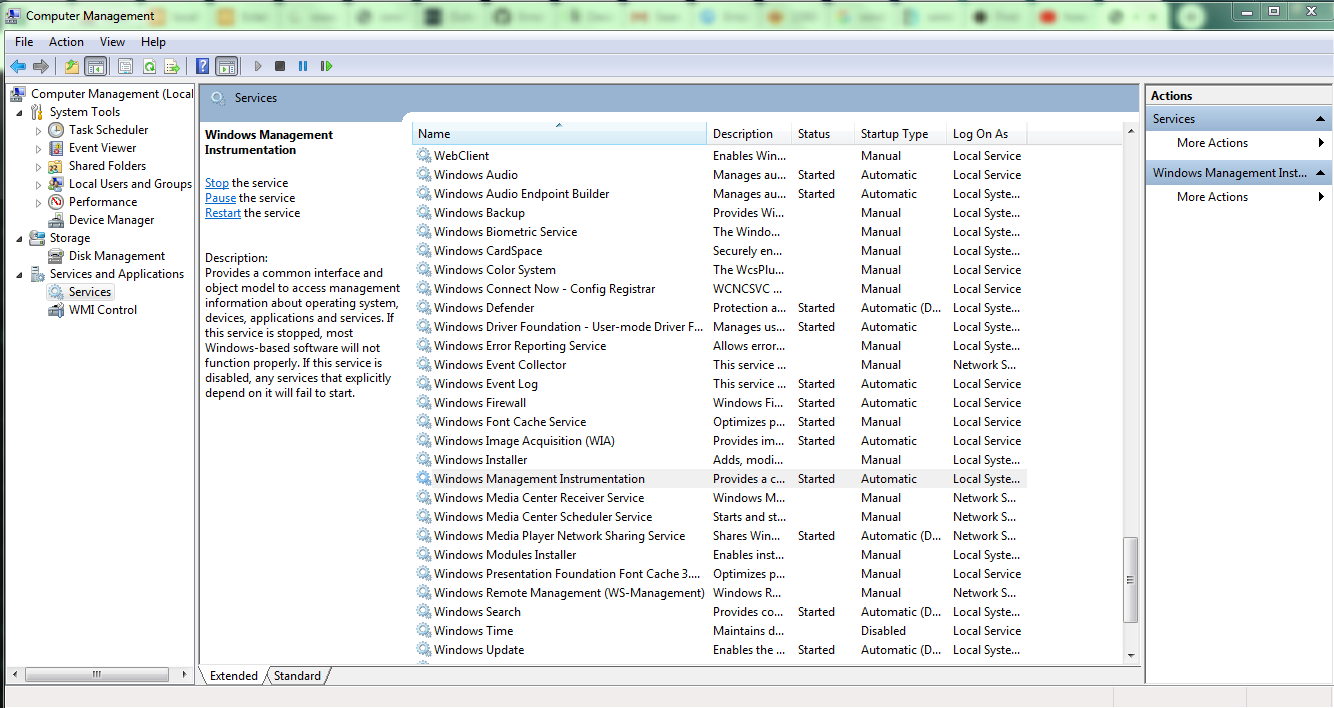Toggle Show/Hide Action Pane button
Viewport: 1334px width, 708px height.
pos(227,66)
